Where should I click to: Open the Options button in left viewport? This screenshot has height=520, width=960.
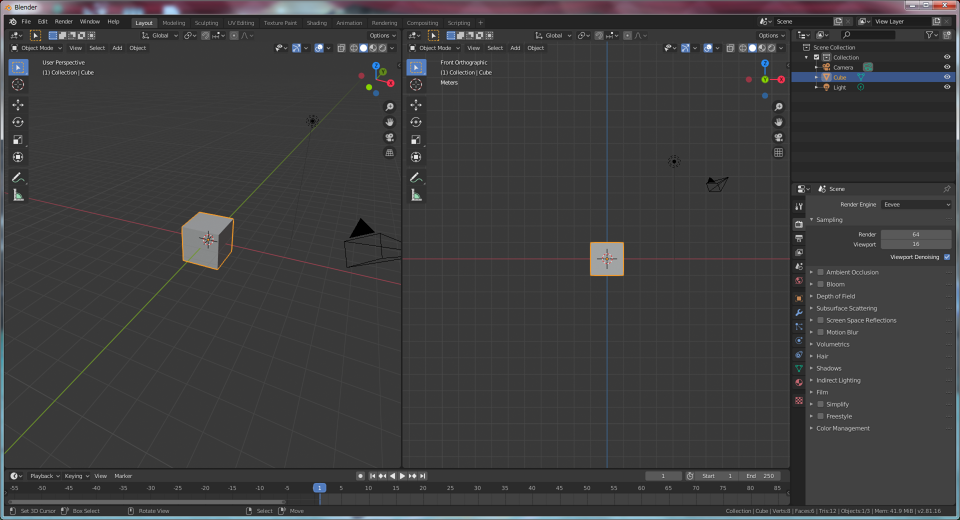(x=382, y=35)
